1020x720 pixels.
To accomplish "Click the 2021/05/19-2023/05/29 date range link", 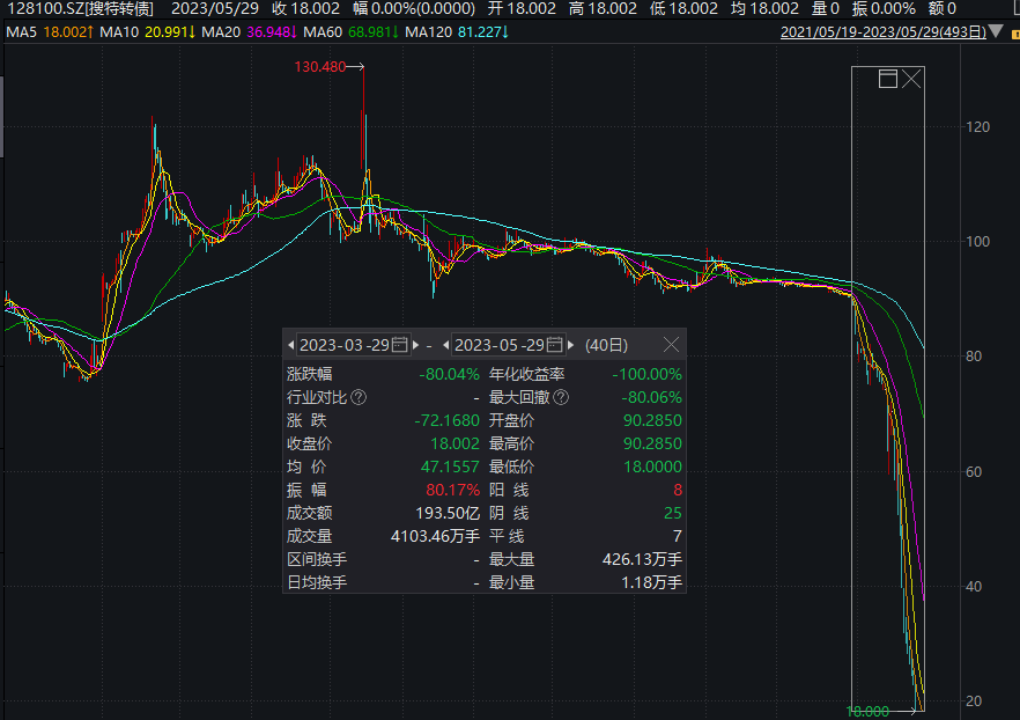I will point(882,32).
